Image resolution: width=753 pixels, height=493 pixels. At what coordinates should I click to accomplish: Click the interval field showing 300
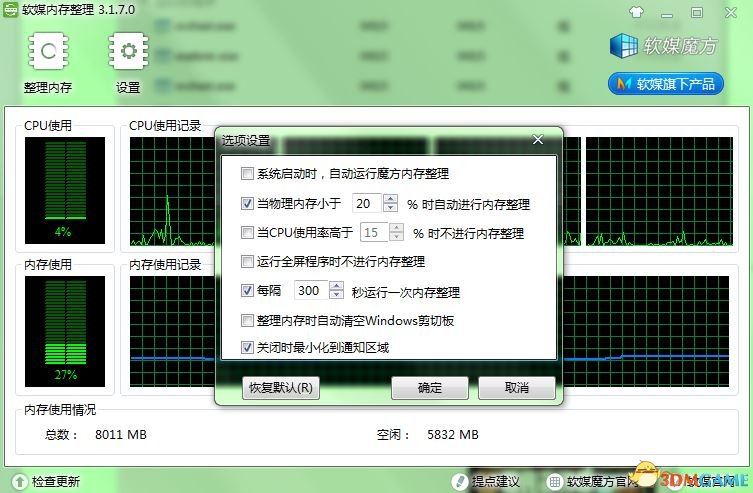pyautogui.click(x=311, y=290)
